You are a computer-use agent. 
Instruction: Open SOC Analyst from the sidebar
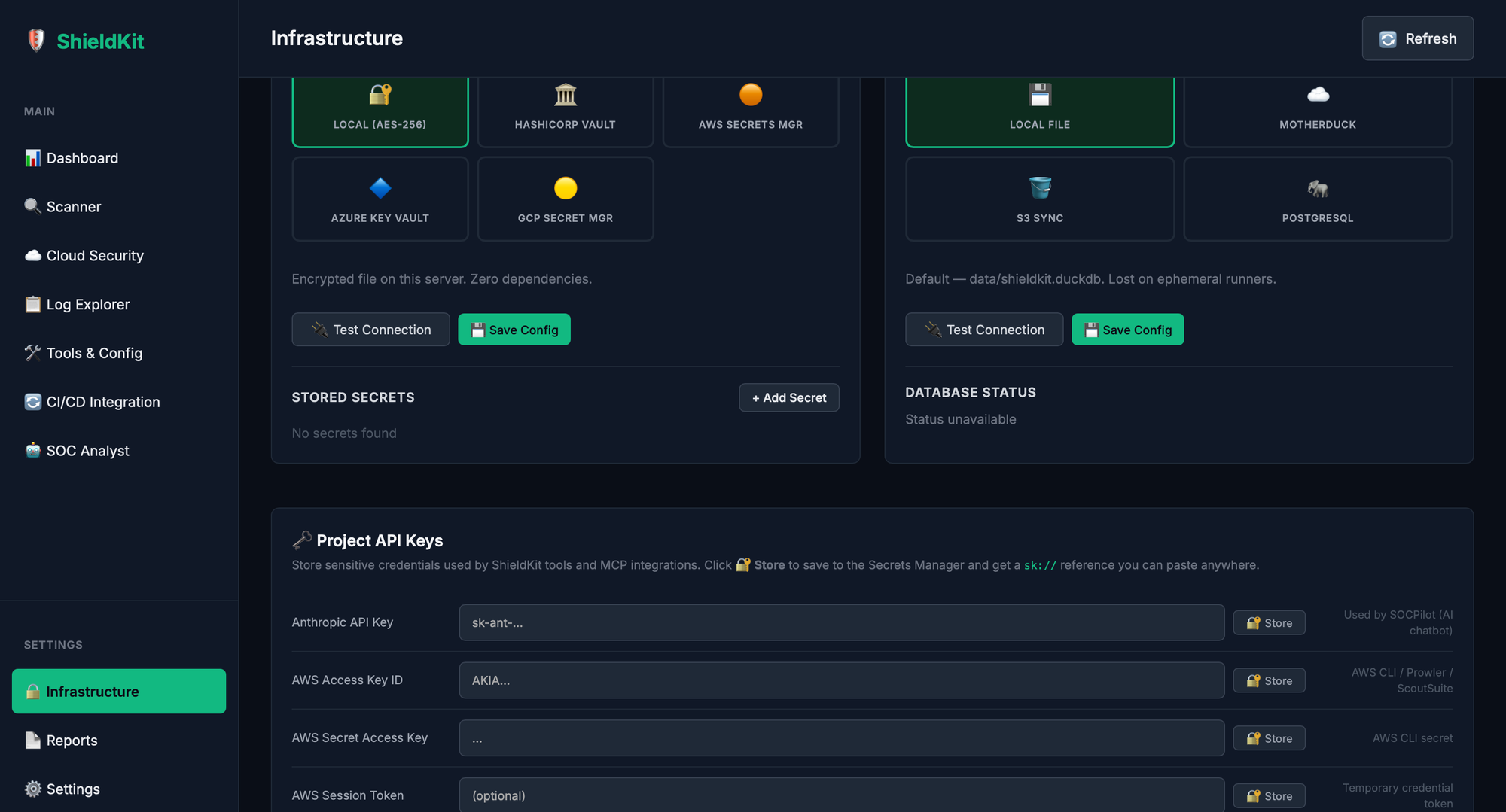[x=87, y=451]
